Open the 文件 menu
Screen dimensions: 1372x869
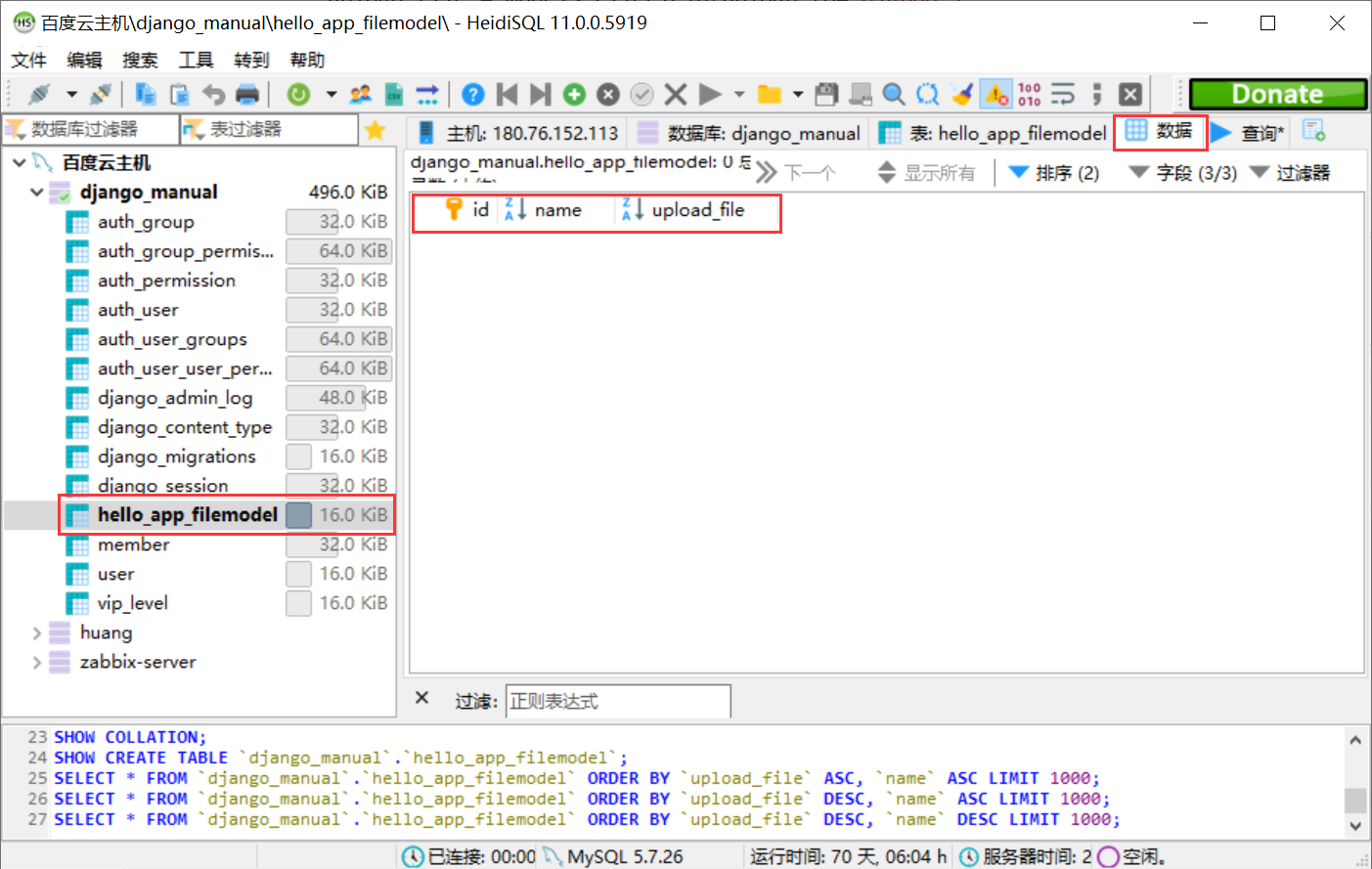28,60
